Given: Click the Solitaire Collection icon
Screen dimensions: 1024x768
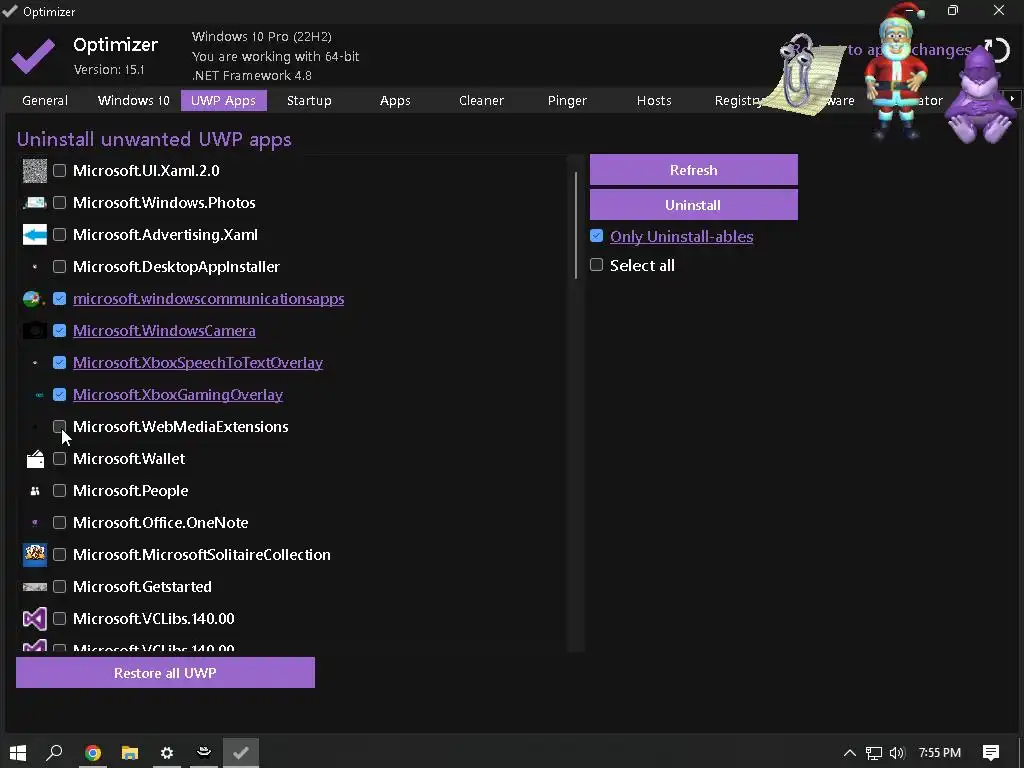Looking at the screenshot, I should coord(35,554).
